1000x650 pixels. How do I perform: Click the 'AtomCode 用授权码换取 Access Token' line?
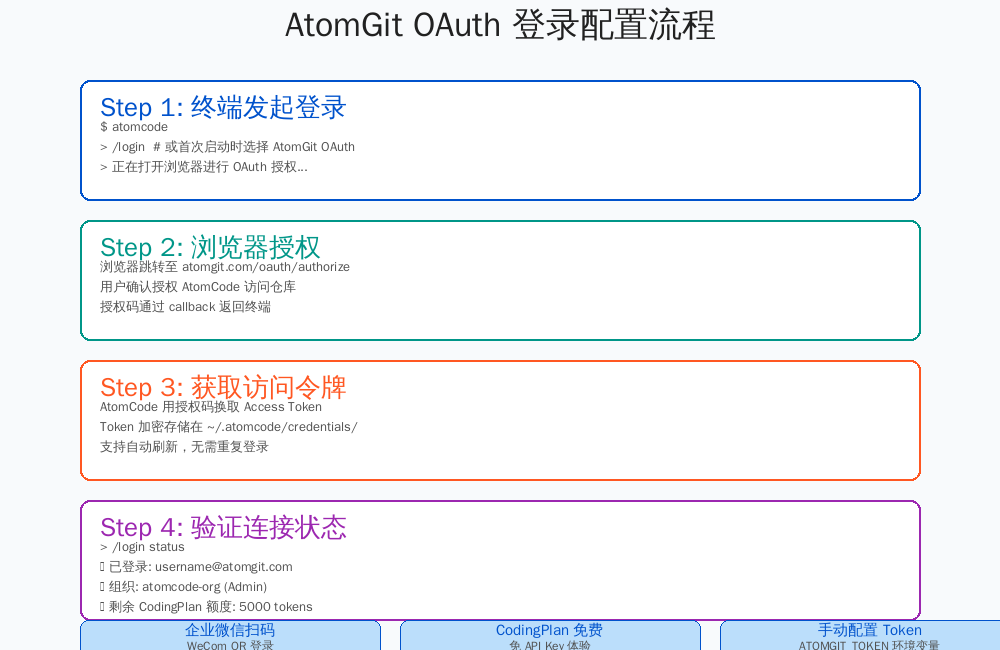click(210, 407)
